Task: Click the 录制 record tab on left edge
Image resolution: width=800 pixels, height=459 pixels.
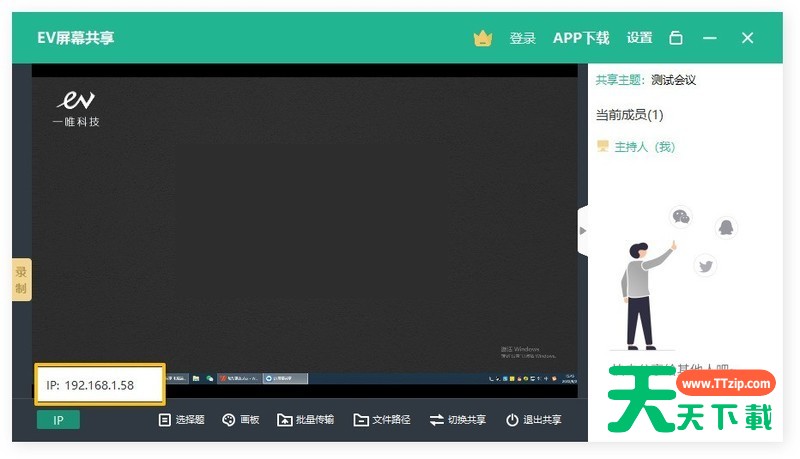Action: (x=21, y=279)
